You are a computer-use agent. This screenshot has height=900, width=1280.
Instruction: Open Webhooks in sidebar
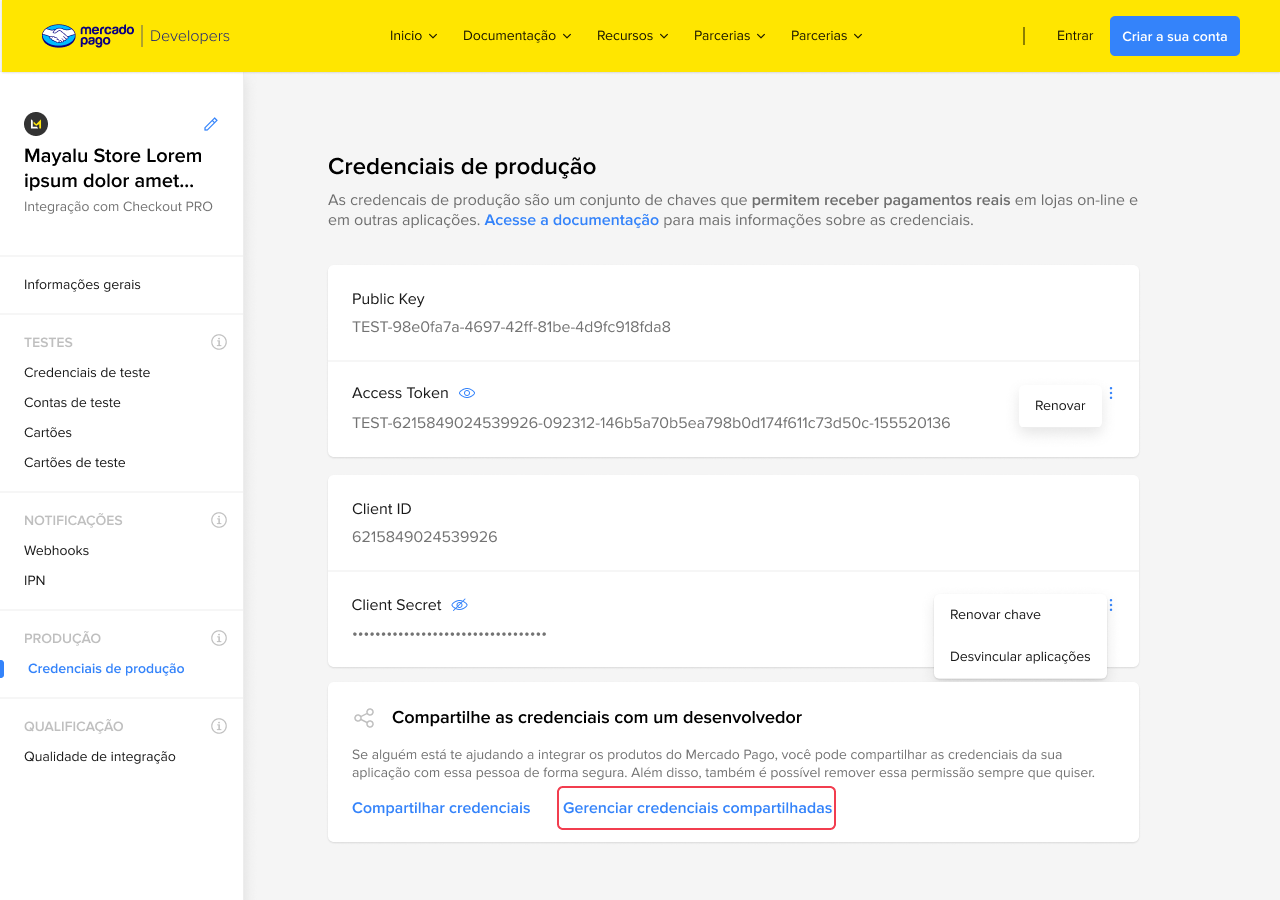(x=57, y=551)
